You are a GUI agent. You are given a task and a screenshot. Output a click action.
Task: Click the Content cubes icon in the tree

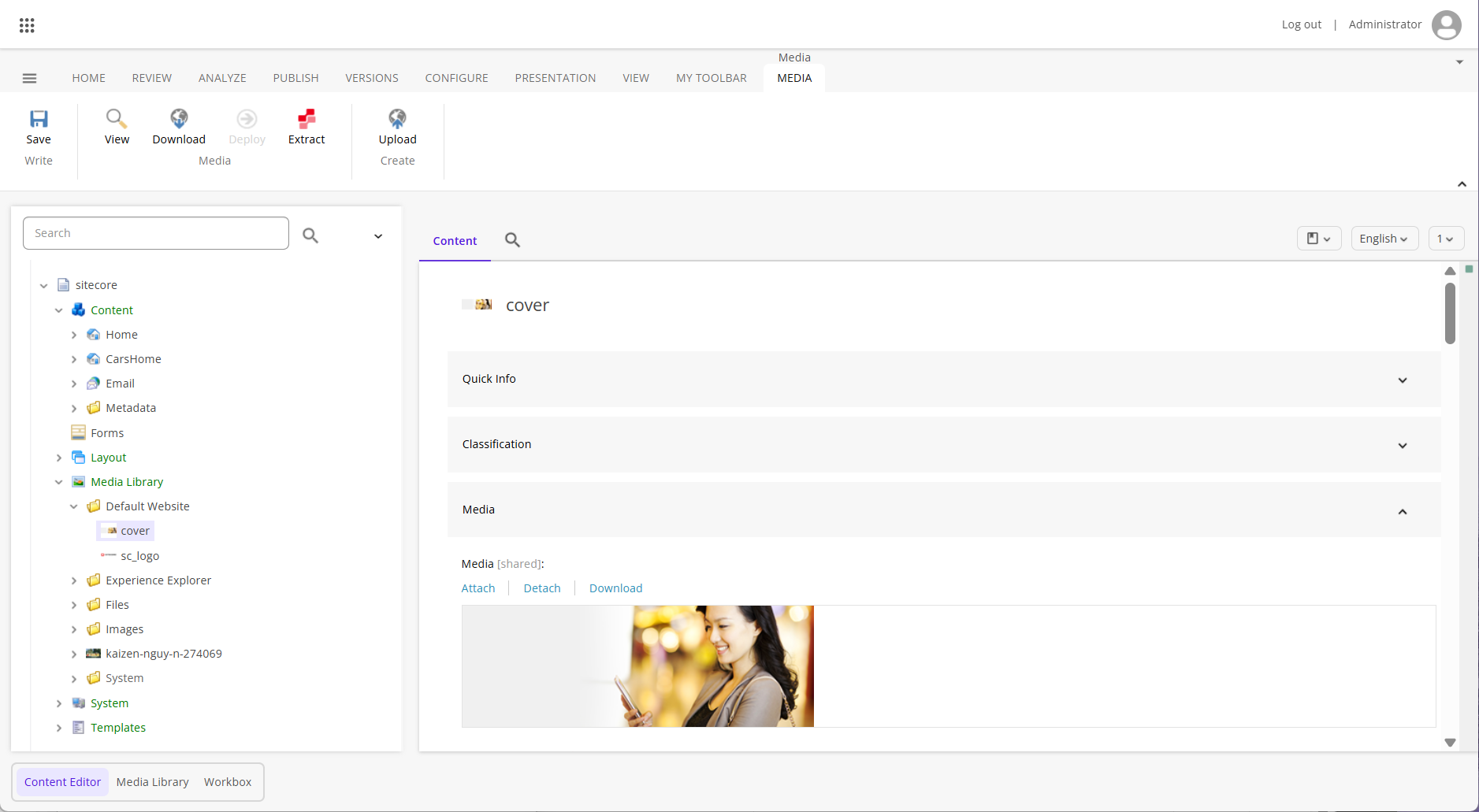(78, 310)
